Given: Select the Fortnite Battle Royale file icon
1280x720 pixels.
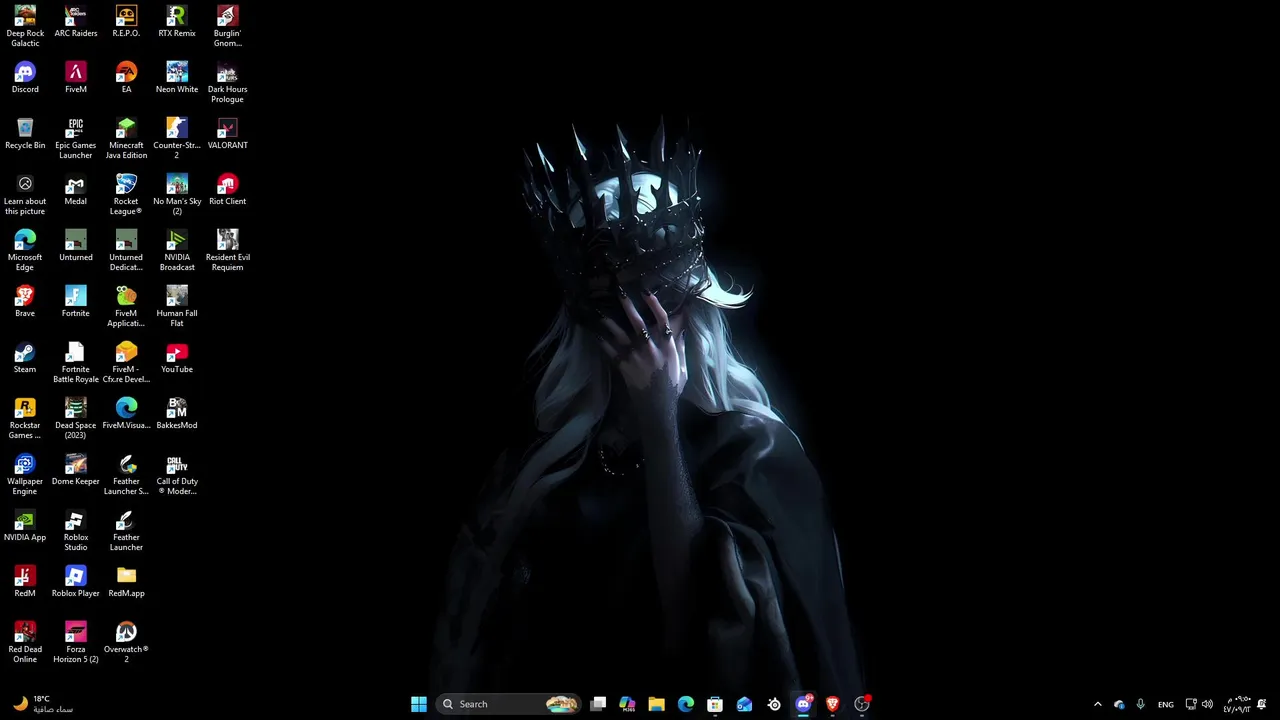Looking at the screenshot, I should click(x=76, y=362).
